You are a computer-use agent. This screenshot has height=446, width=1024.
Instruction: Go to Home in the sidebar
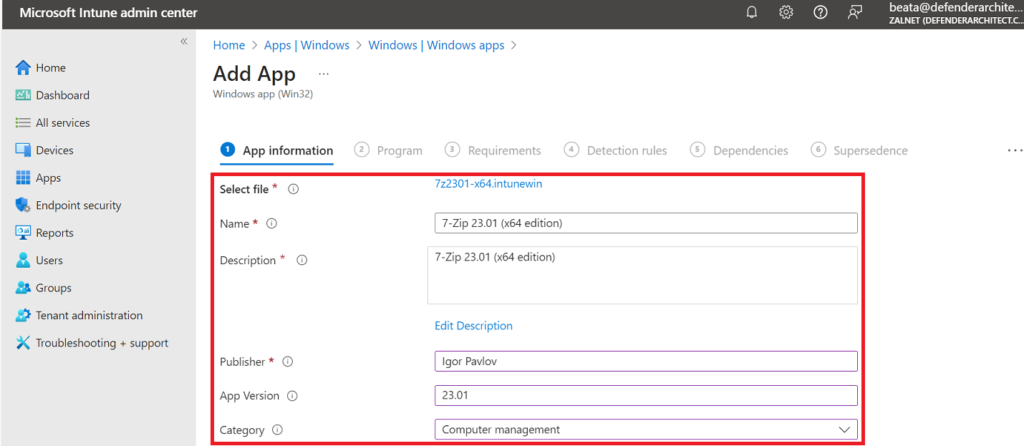pyautogui.click(x=51, y=68)
